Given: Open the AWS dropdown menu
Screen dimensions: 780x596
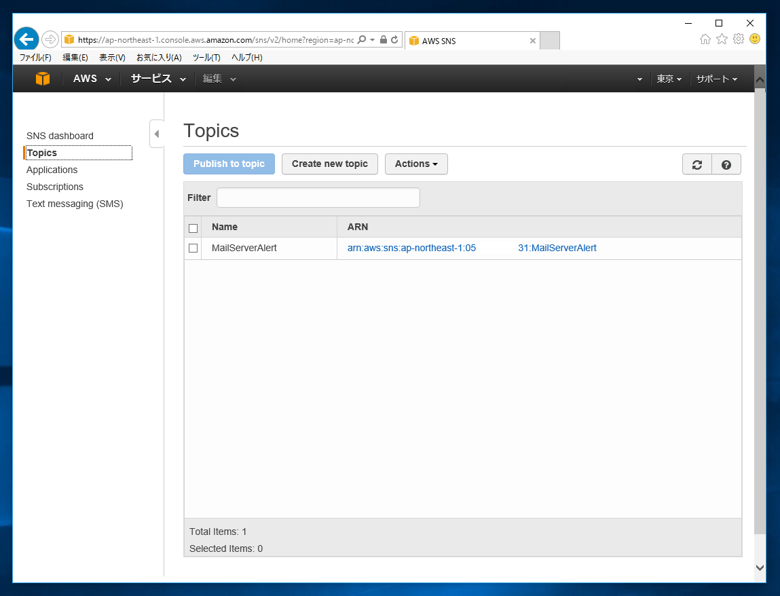Looking at the screenshot, I should 92,79.
